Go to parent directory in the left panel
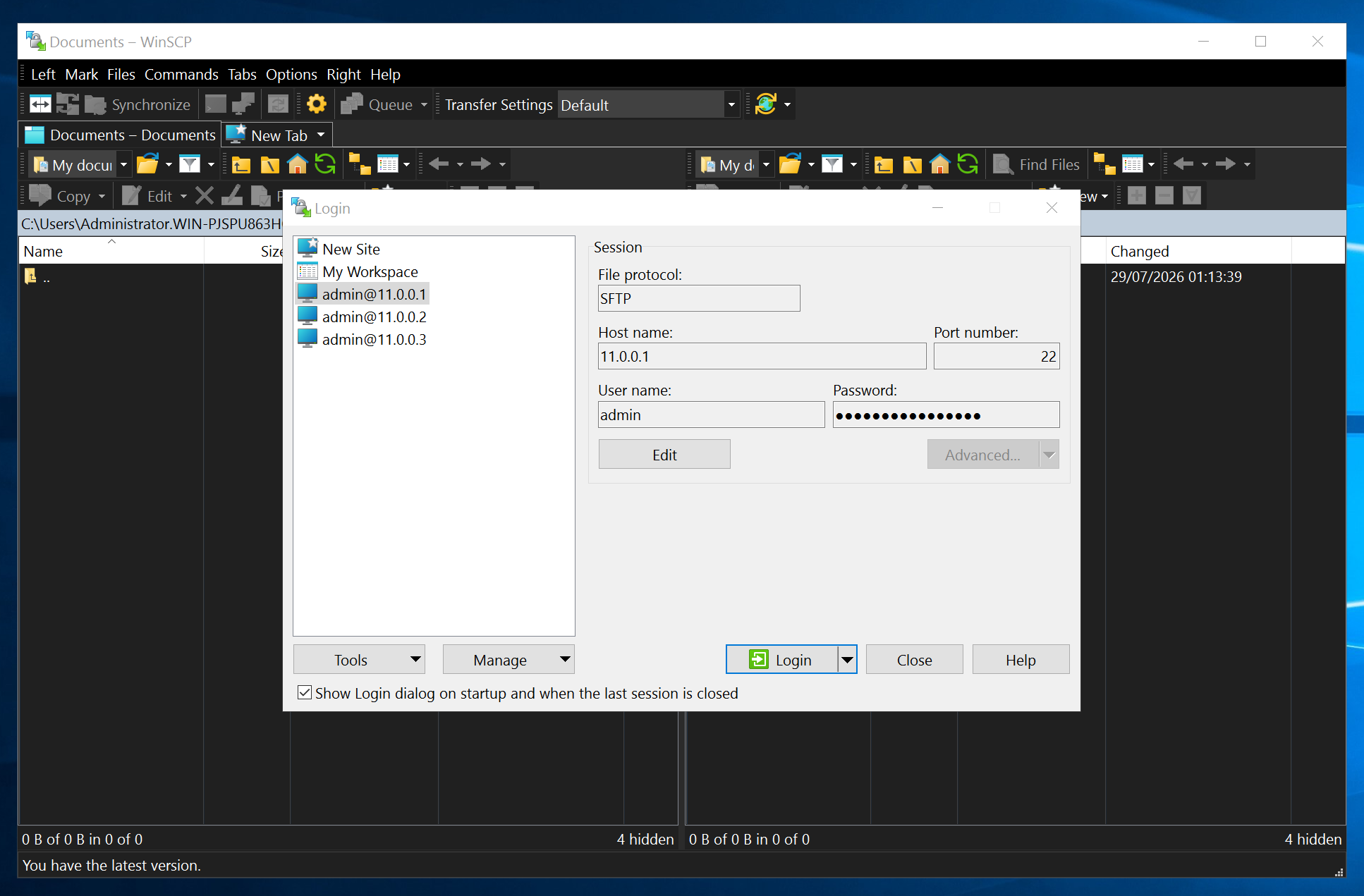The height and width of the screenshot is (896, 1364). (x=241, y=164)
